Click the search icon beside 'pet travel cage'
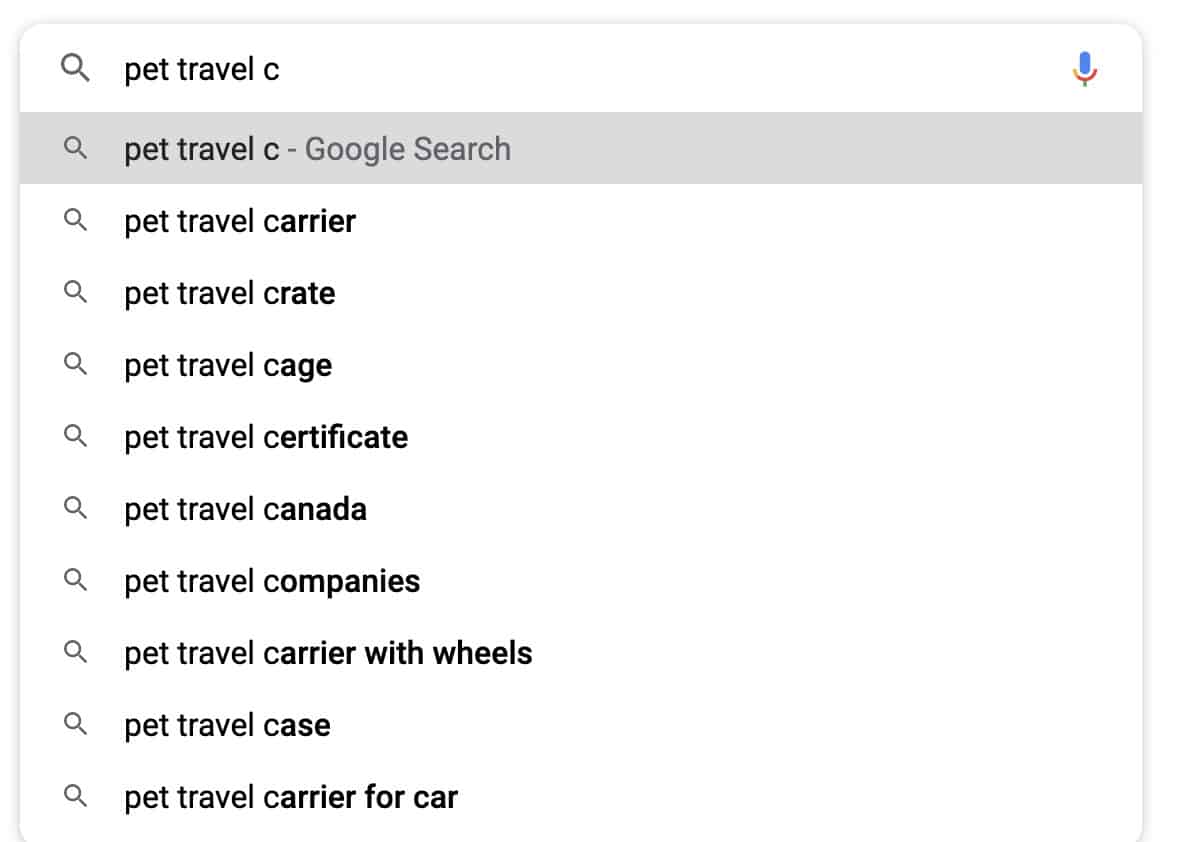The width and height of the screenshot is (1182, 842). (75, 365)
